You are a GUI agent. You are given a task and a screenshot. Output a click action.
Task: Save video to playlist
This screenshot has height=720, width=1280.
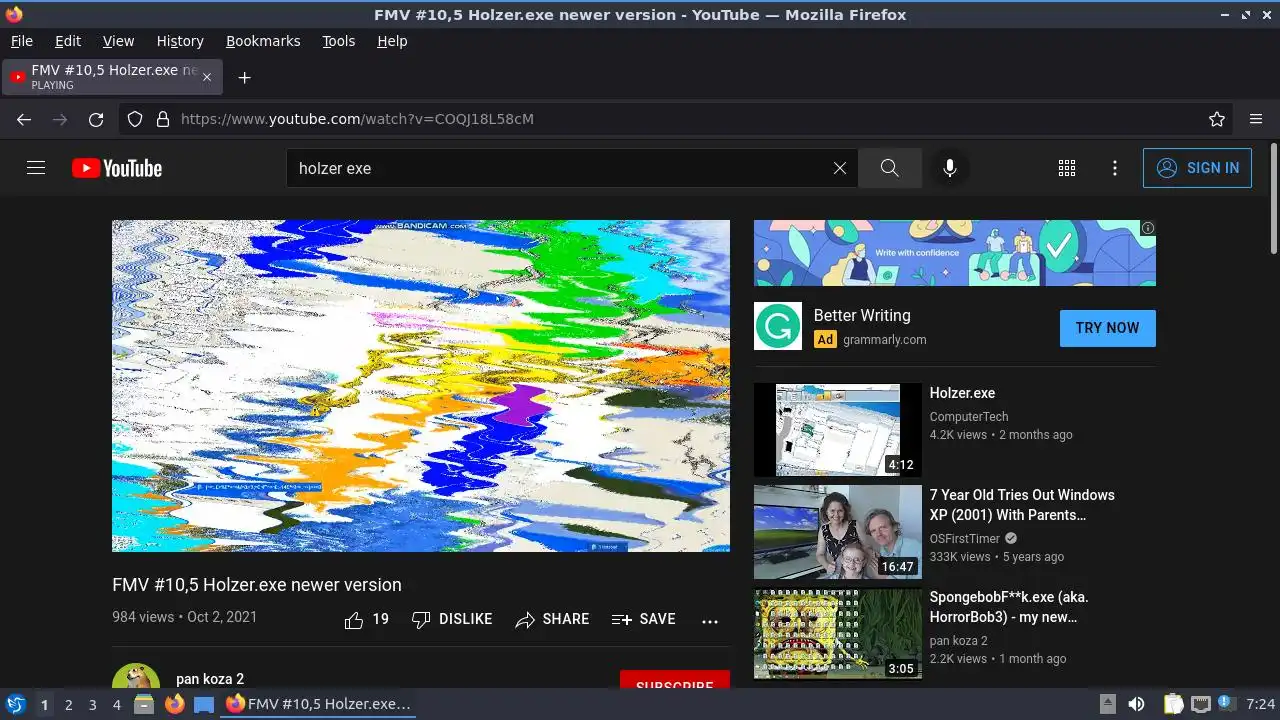[x=643, y=620]
